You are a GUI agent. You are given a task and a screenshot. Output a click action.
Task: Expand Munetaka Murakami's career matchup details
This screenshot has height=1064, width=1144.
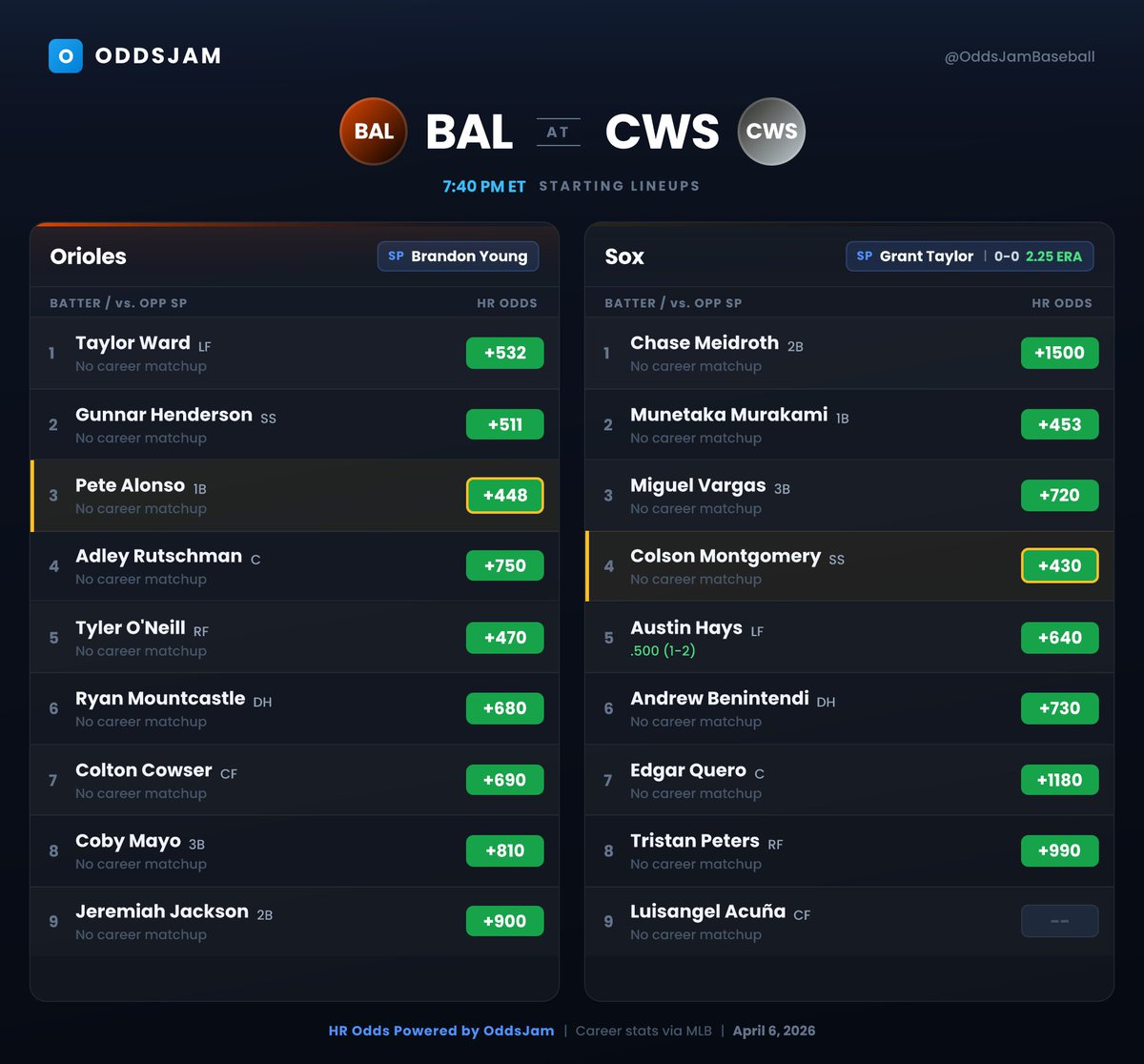tap(696, 438)
